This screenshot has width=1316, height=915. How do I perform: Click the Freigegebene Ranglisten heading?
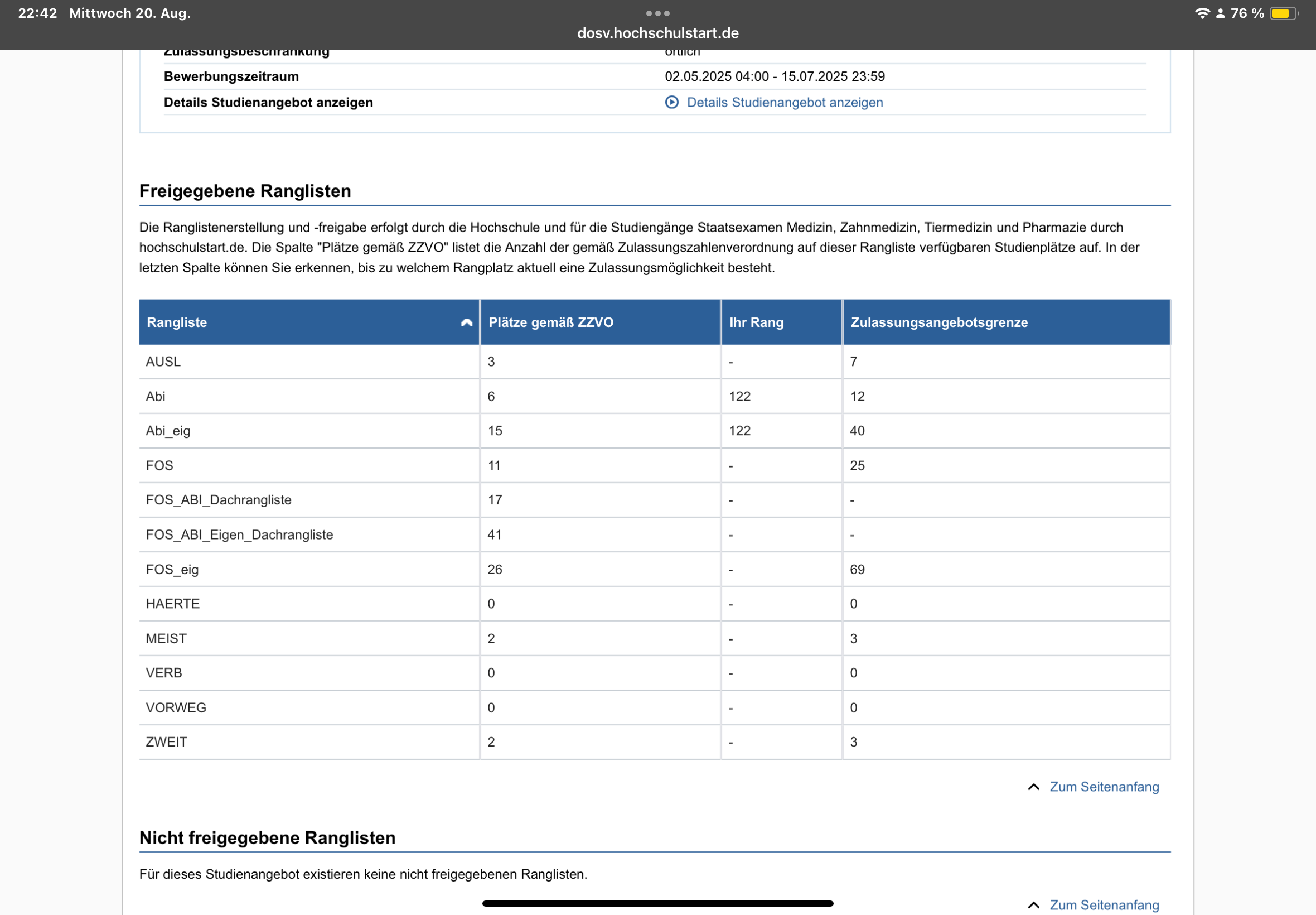(x=245, y=191)
